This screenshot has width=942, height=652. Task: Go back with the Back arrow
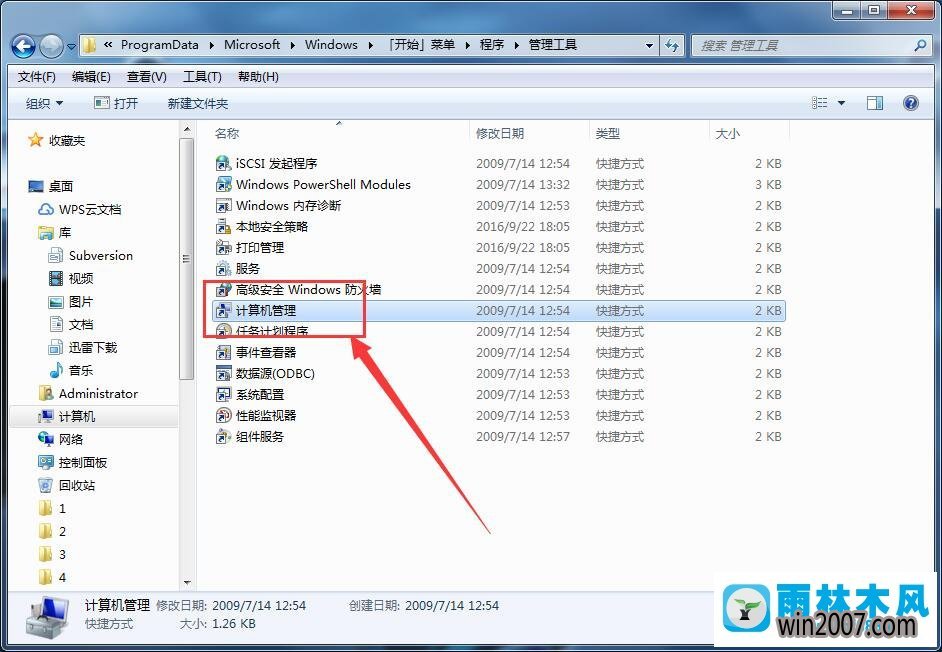pos(23,46)
